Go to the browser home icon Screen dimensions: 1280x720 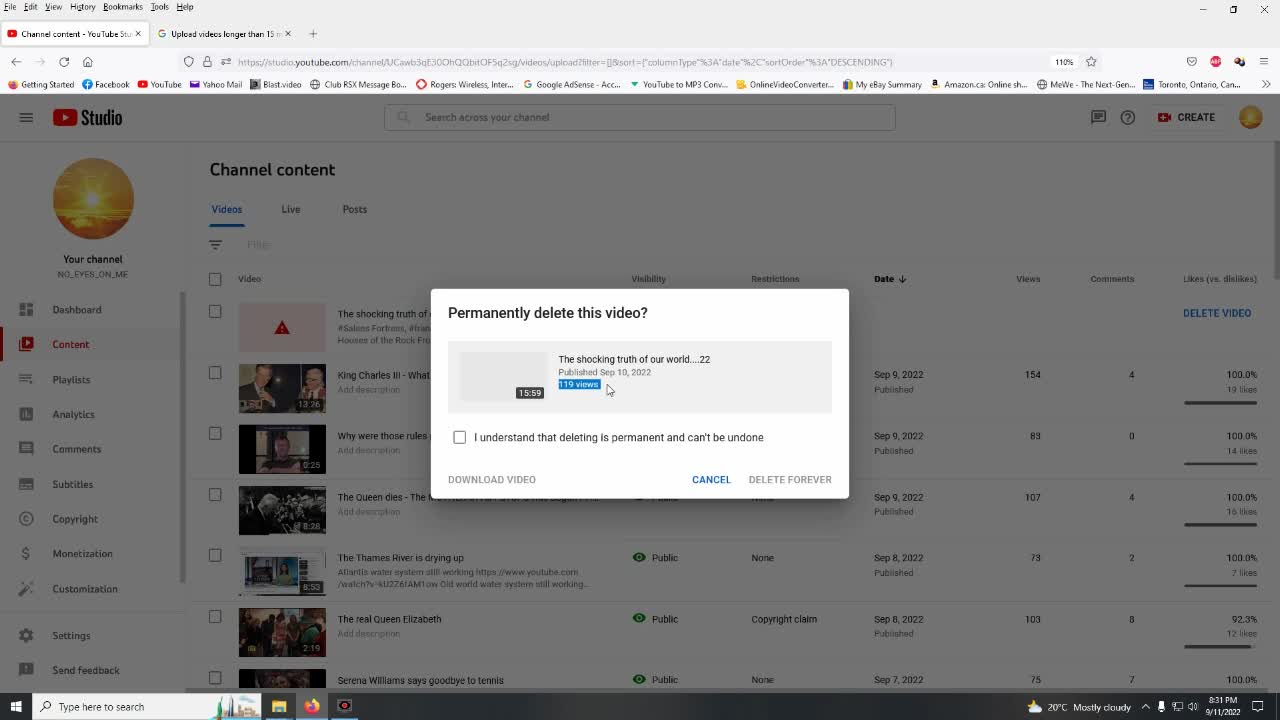pyautogui.click(x=87, y=62)
